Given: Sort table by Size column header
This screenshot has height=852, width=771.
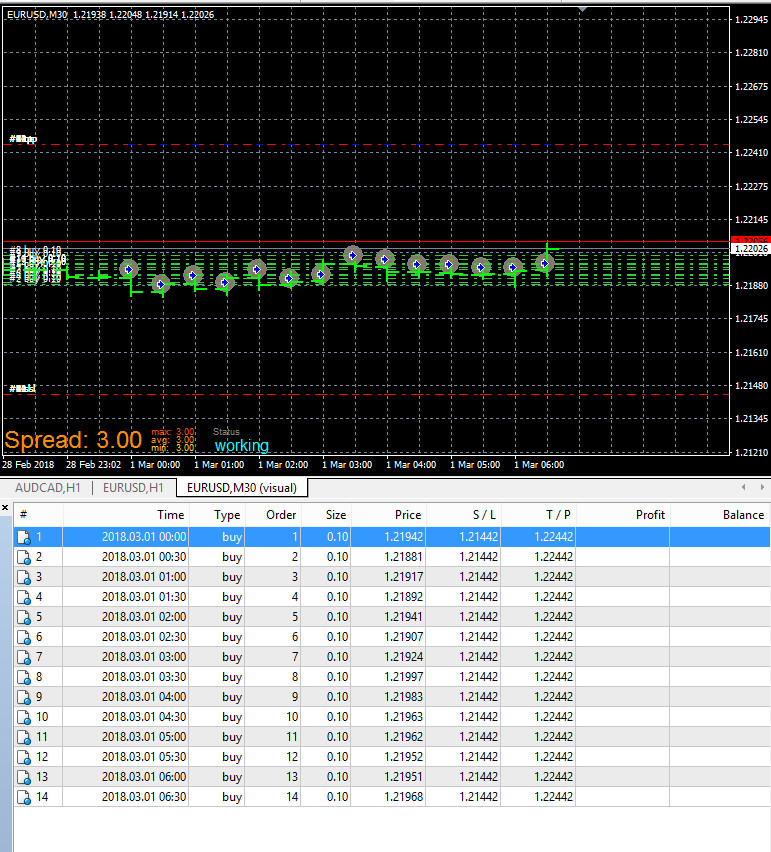Looking at the screenshot, I should click(x=326, y=515).
